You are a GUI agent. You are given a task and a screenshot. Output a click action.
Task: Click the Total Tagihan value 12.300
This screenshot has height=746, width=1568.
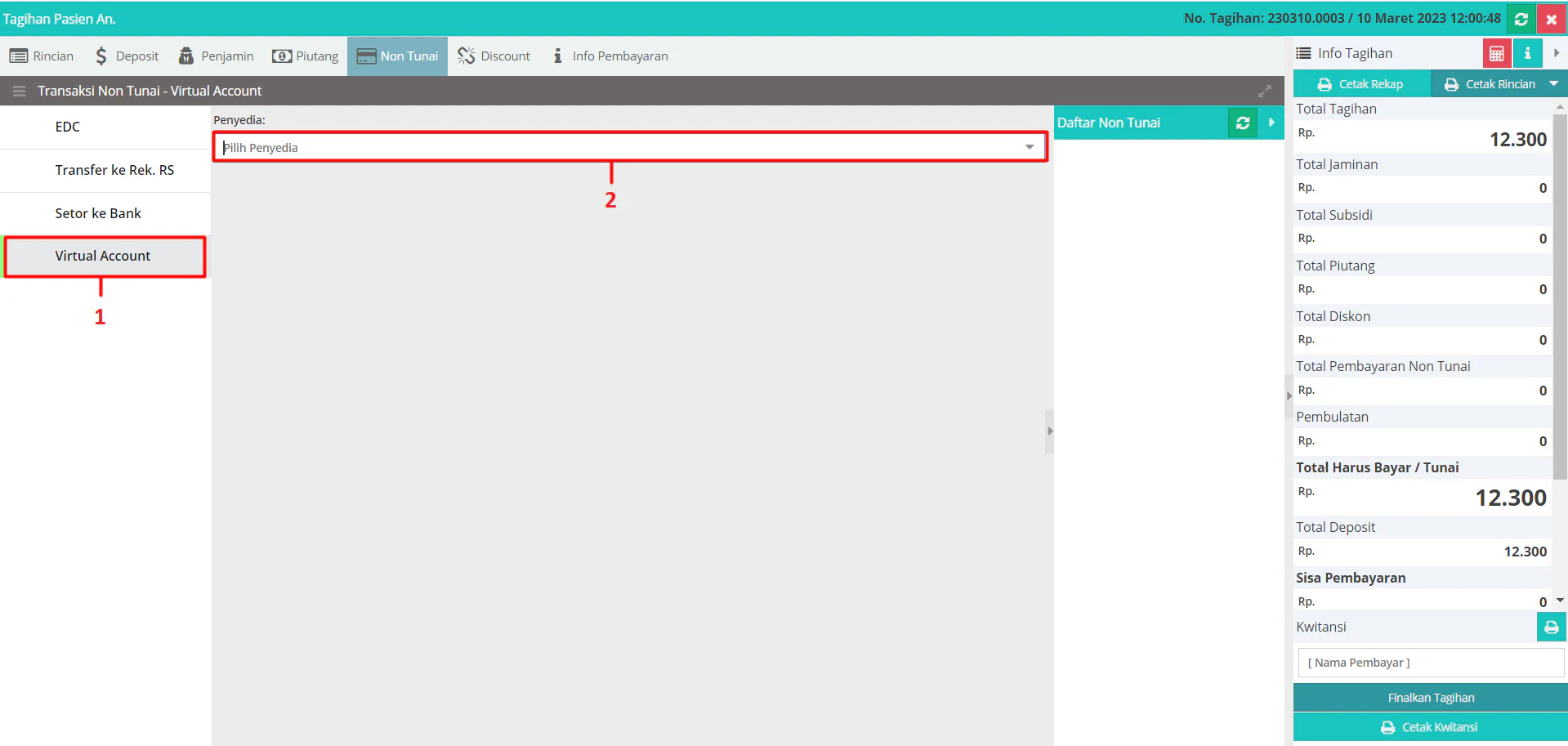[1517, 140]
